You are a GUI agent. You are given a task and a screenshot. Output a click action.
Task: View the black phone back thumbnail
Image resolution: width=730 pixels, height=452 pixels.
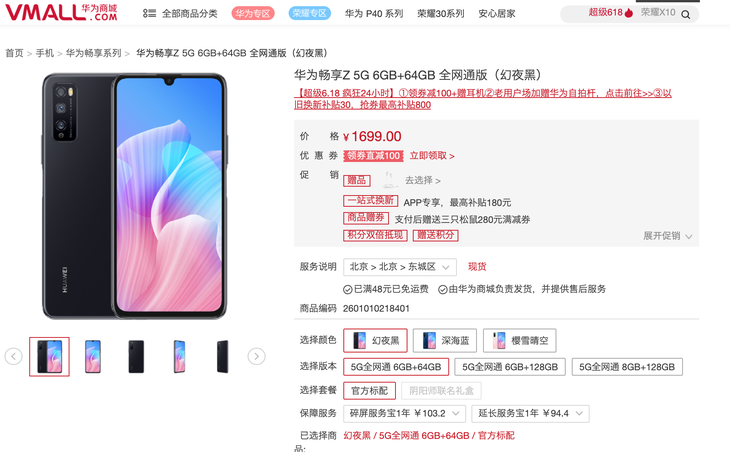tap(136, 357)
